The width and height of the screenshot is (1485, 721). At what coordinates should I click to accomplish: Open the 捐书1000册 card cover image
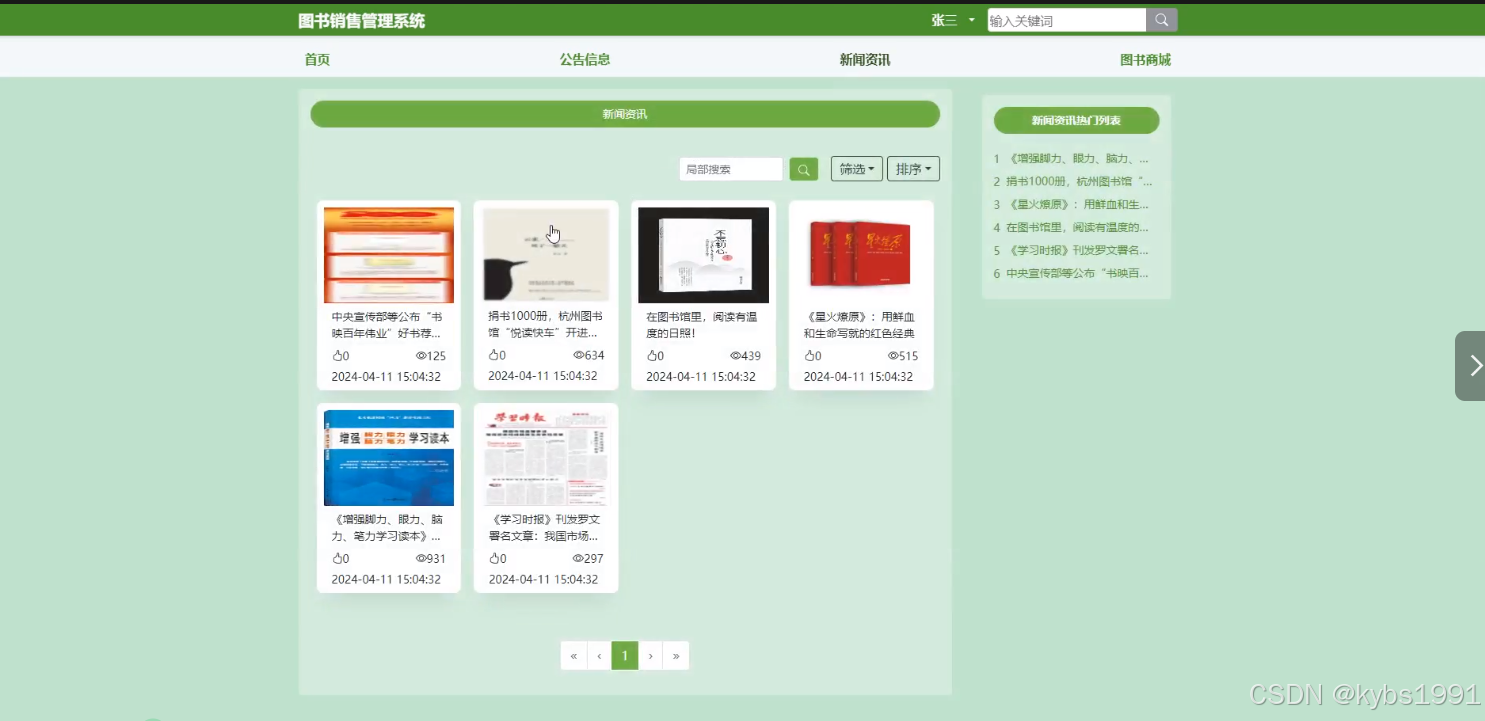(x=546, y=254)
